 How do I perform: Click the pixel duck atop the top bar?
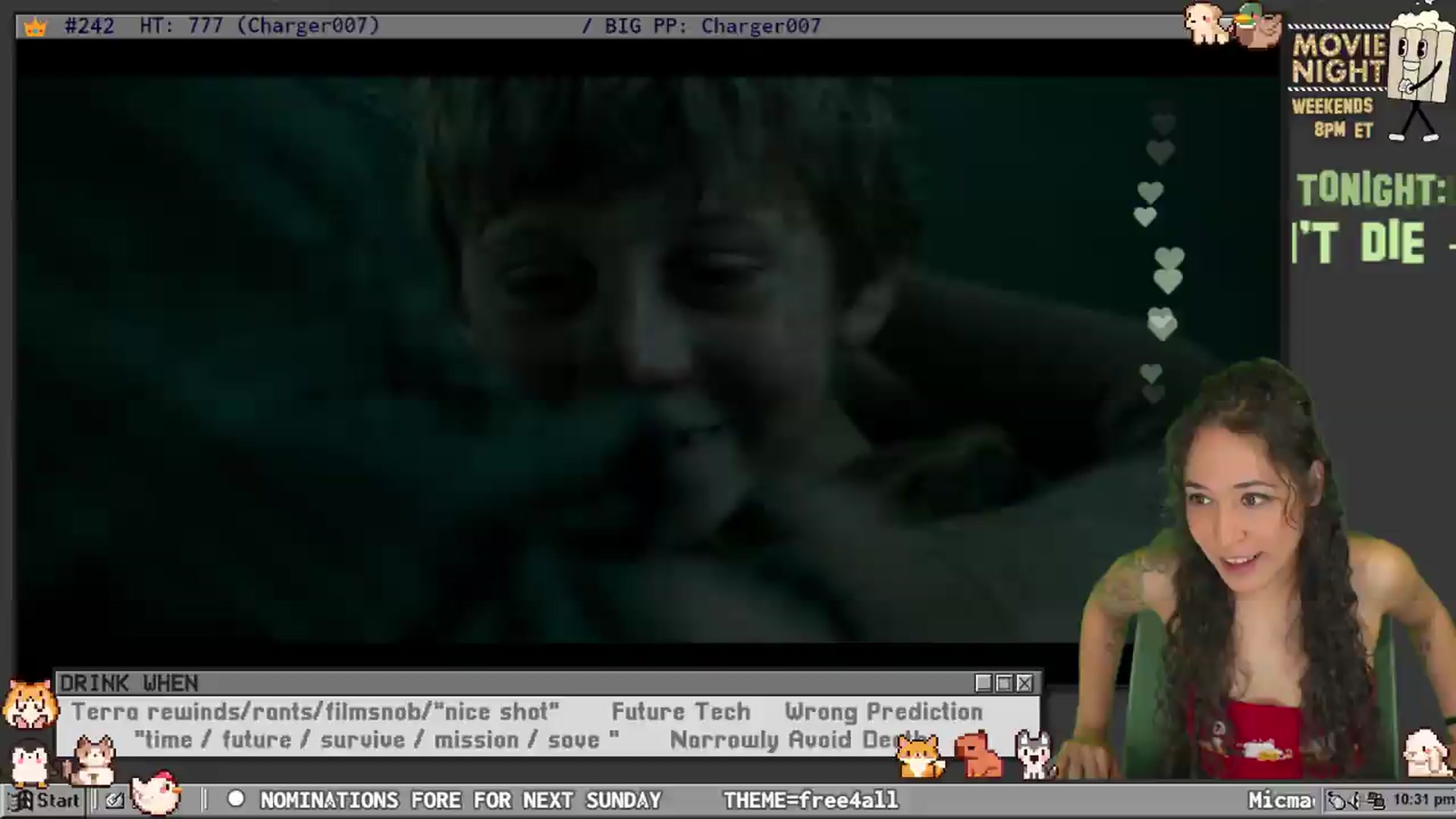click(x=1258, y=26)
